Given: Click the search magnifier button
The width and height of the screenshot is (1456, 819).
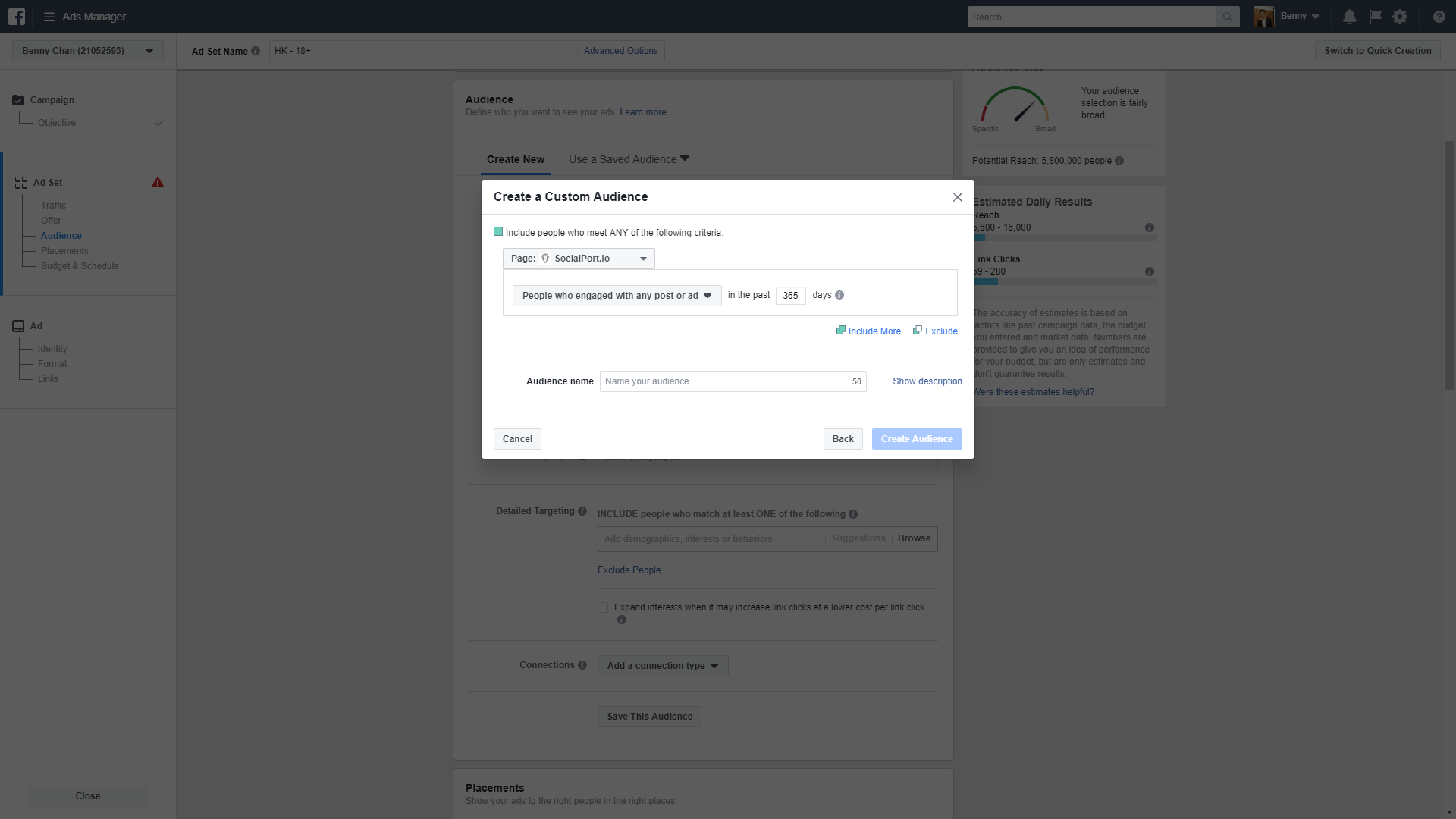Looking at the screenshot, I should tap(1227, 17).
